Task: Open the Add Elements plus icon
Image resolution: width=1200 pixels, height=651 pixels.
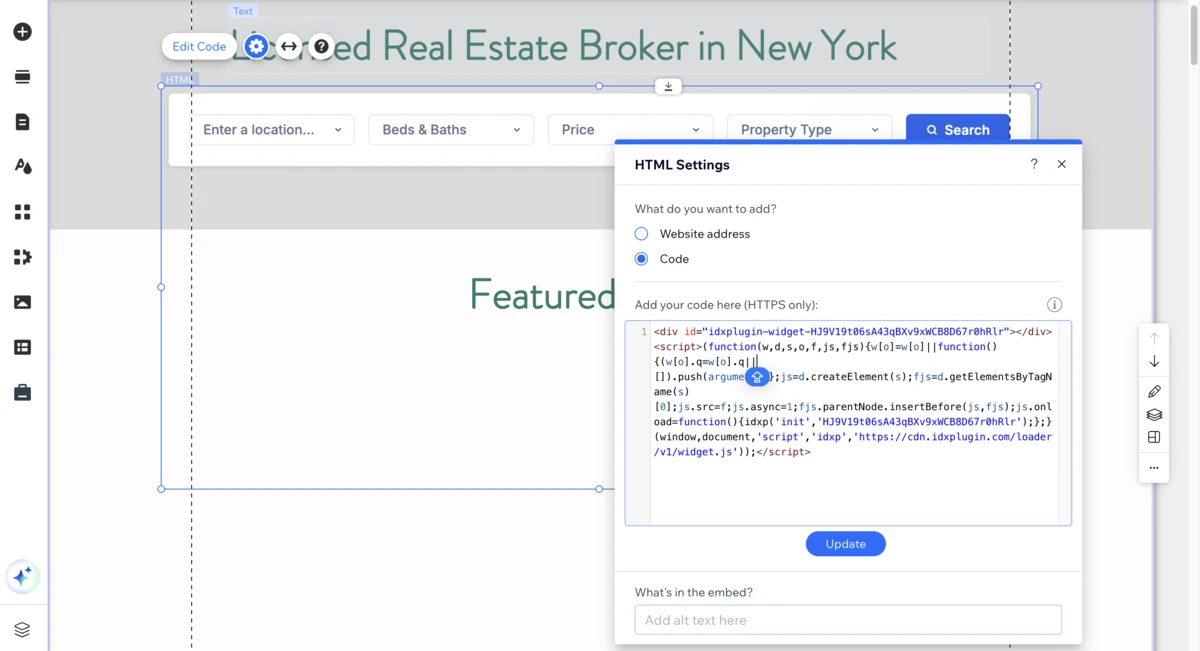Action: tap(22, 32)
